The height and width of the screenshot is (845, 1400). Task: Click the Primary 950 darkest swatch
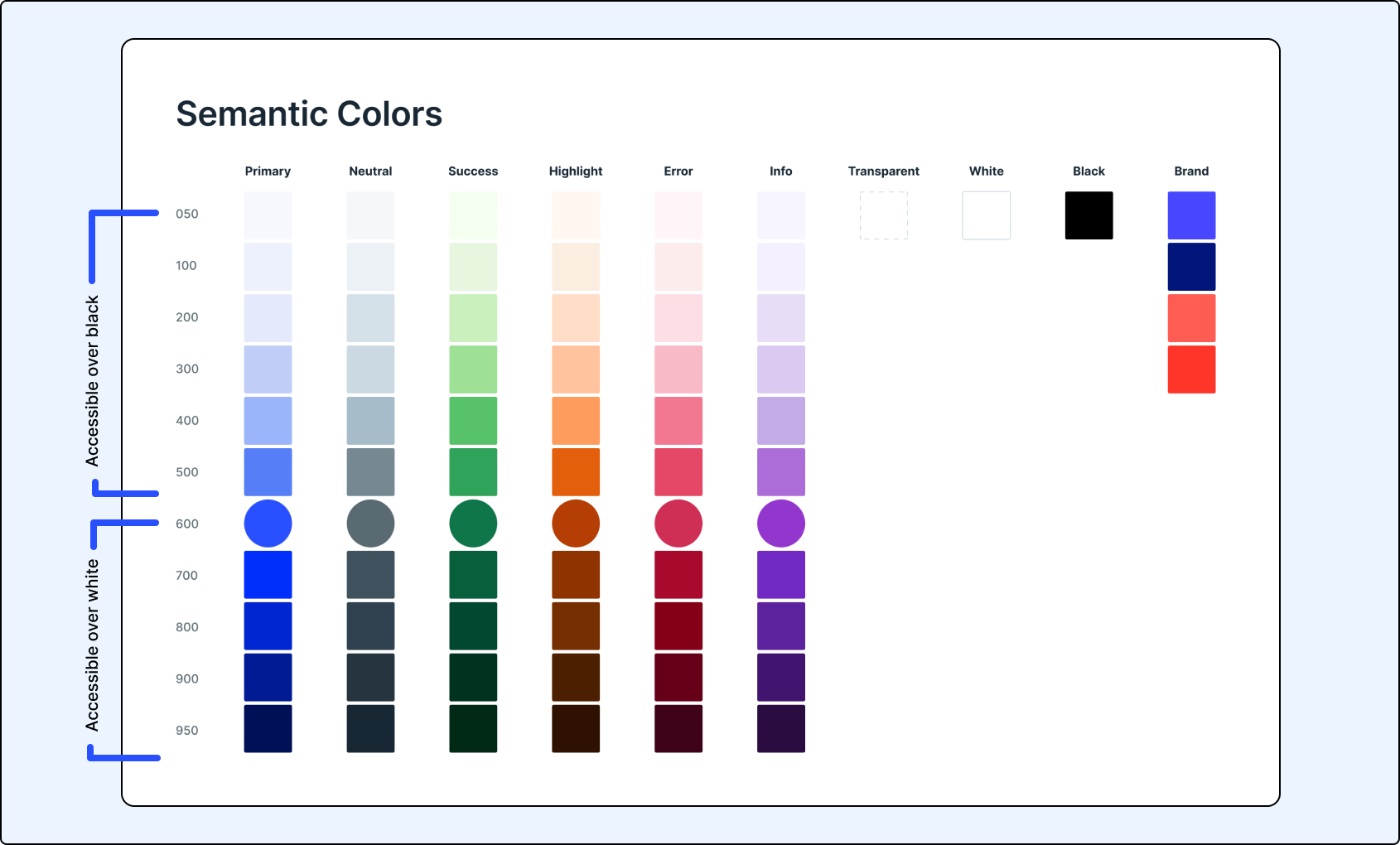267,730
